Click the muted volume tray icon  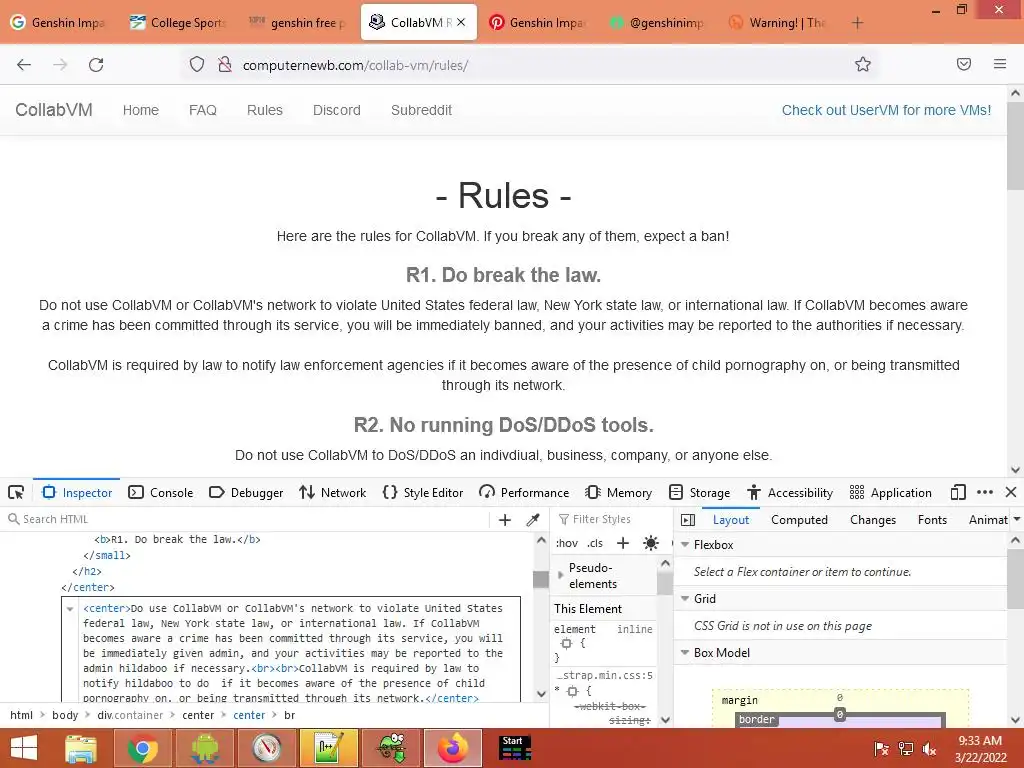click(x=929, y=749)
